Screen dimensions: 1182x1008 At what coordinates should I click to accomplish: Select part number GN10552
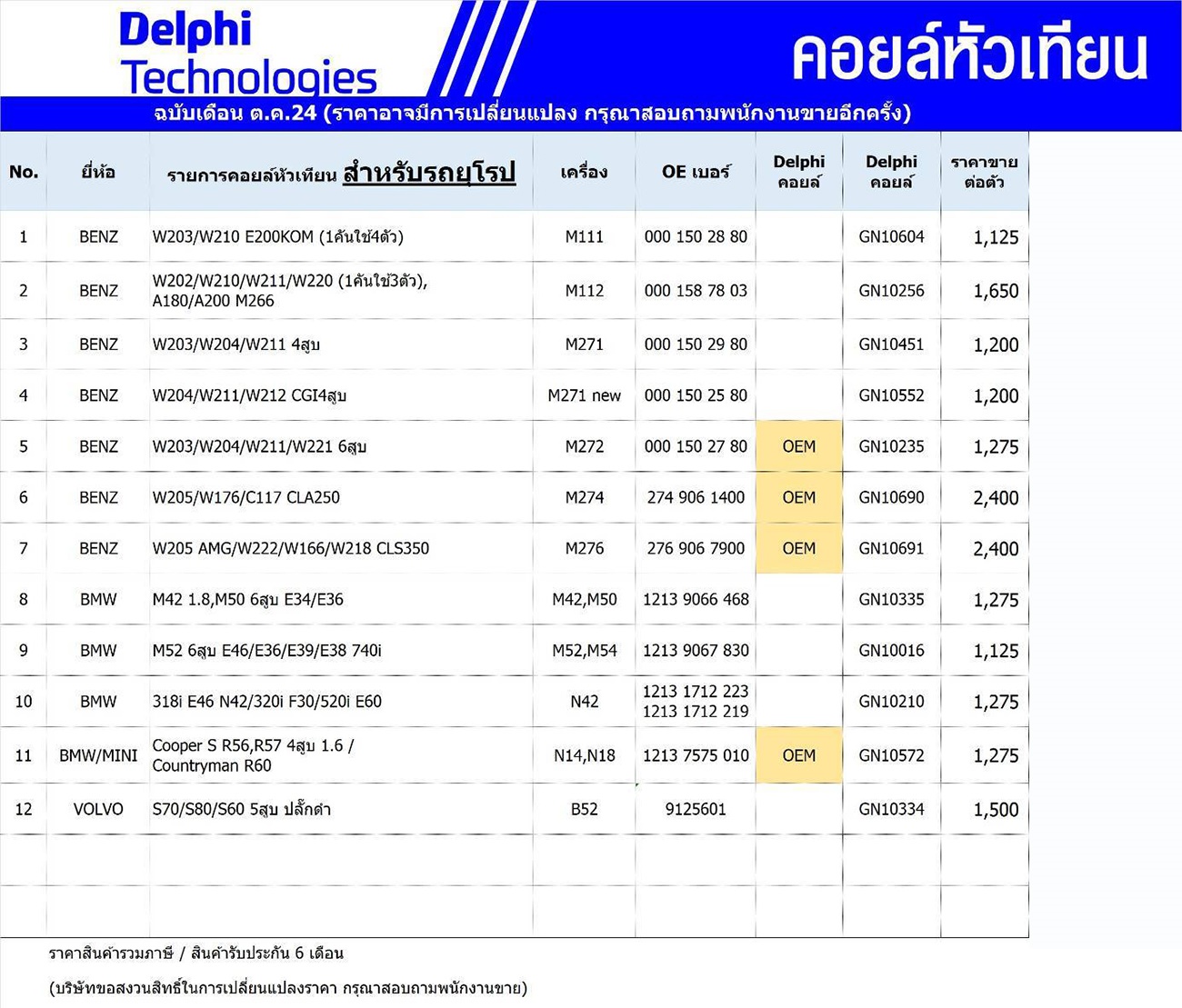[x=891, y=395]
